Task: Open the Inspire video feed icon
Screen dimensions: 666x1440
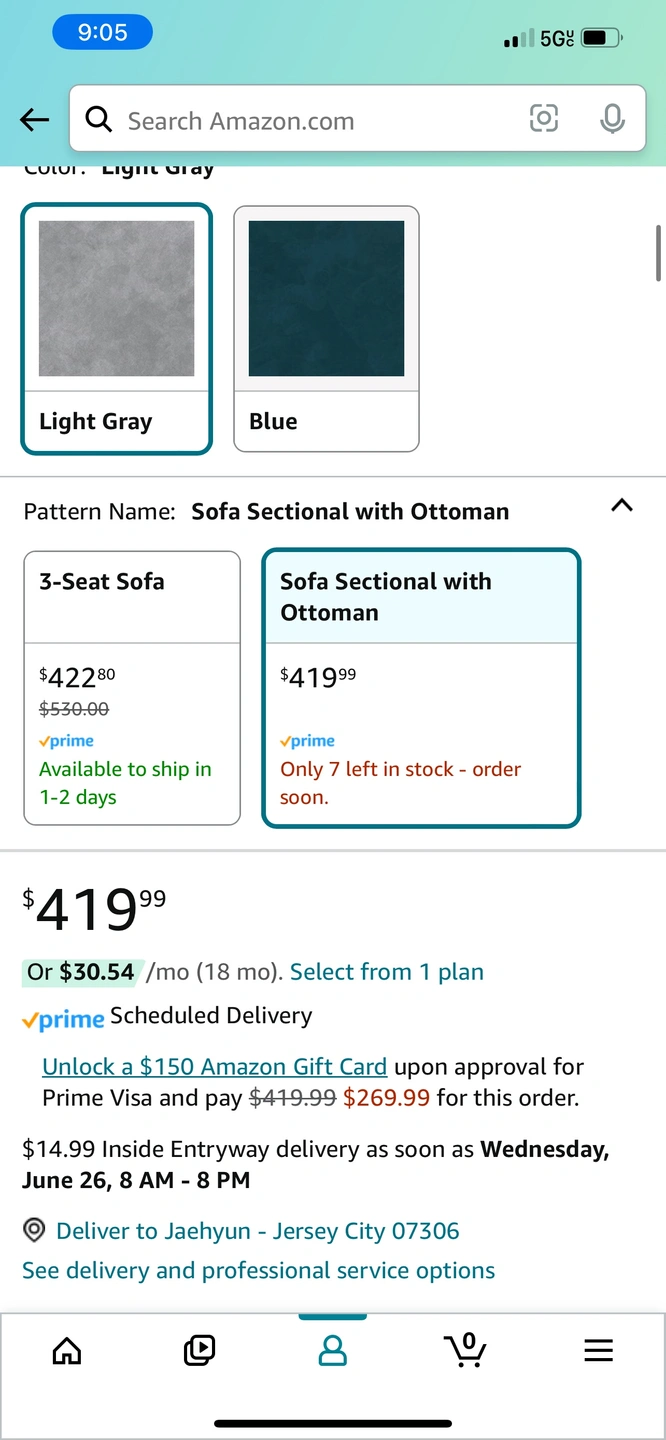Action: [200, 1351]
